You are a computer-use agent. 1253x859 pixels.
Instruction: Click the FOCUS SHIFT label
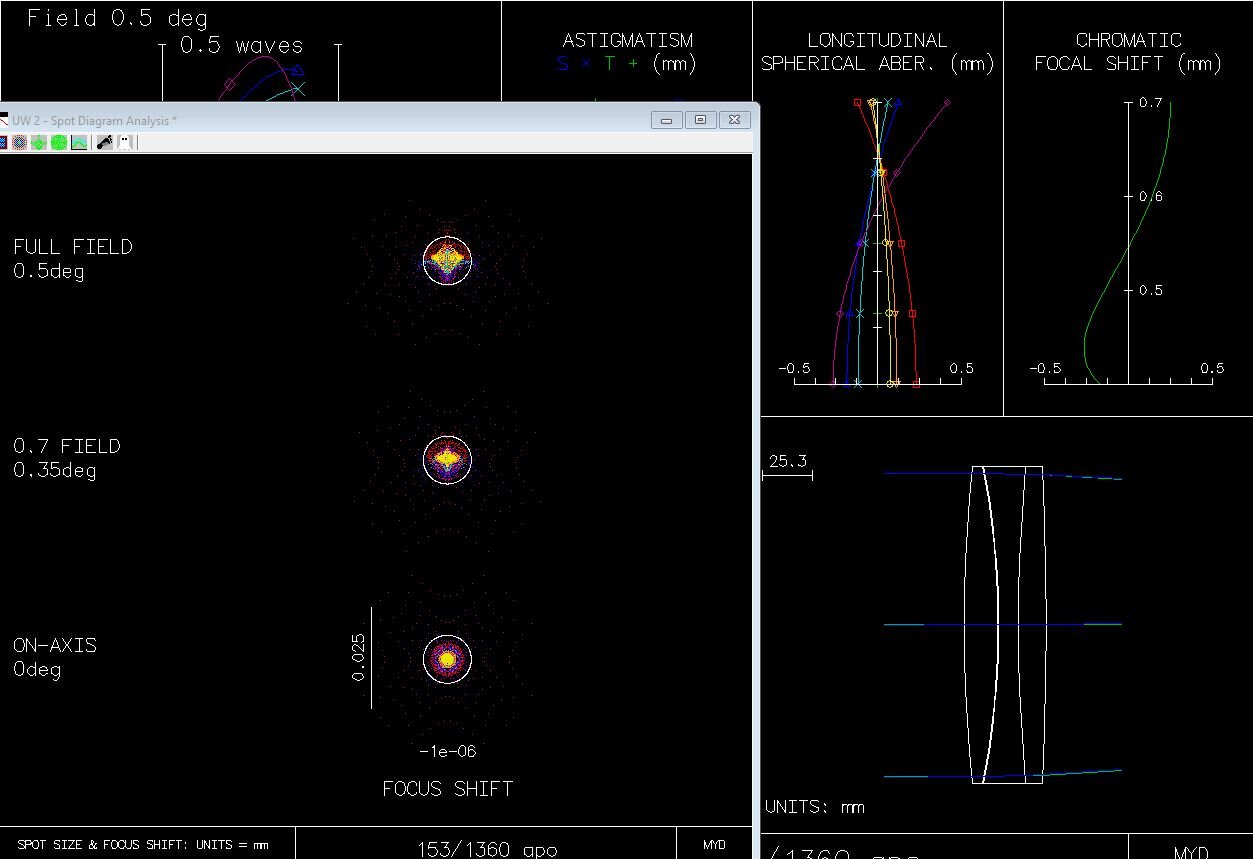click(x=447, y=789)
